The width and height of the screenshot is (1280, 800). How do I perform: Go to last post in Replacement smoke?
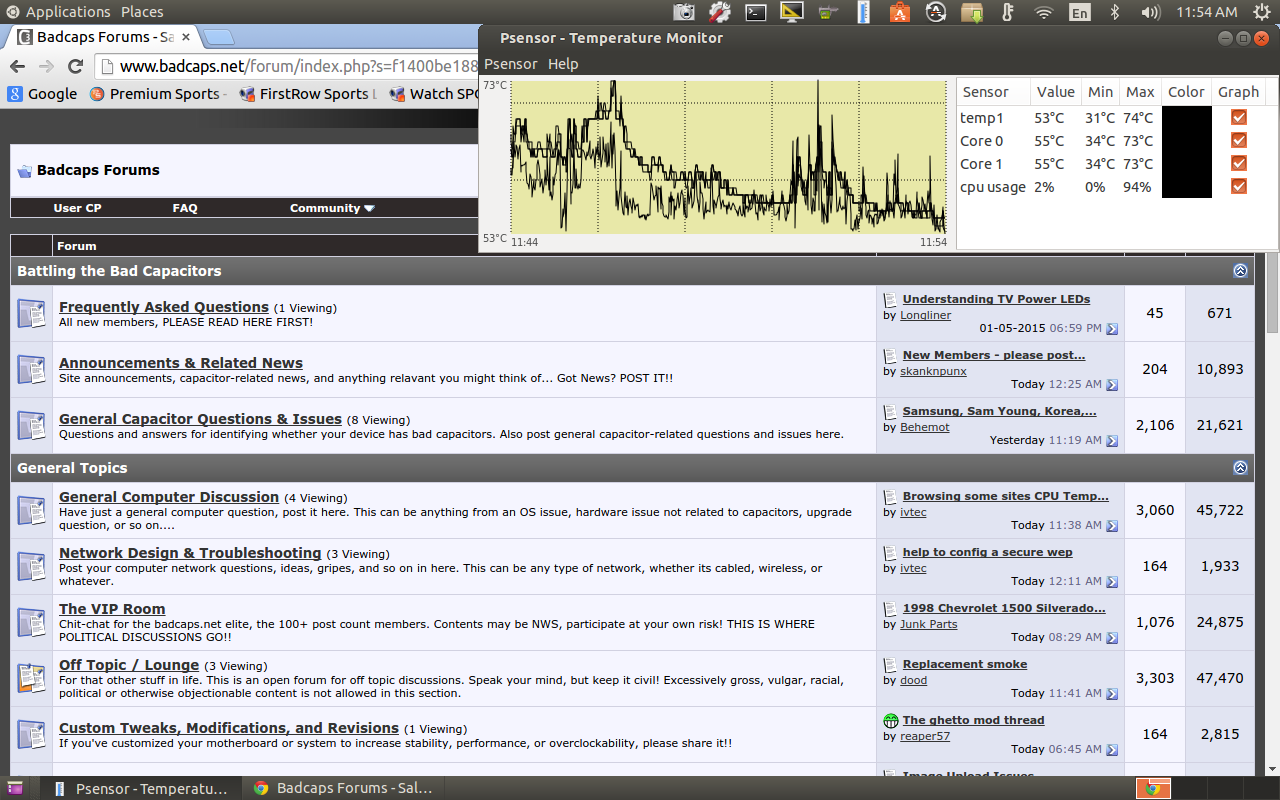pyautogui.click(x=1112, y=693)
